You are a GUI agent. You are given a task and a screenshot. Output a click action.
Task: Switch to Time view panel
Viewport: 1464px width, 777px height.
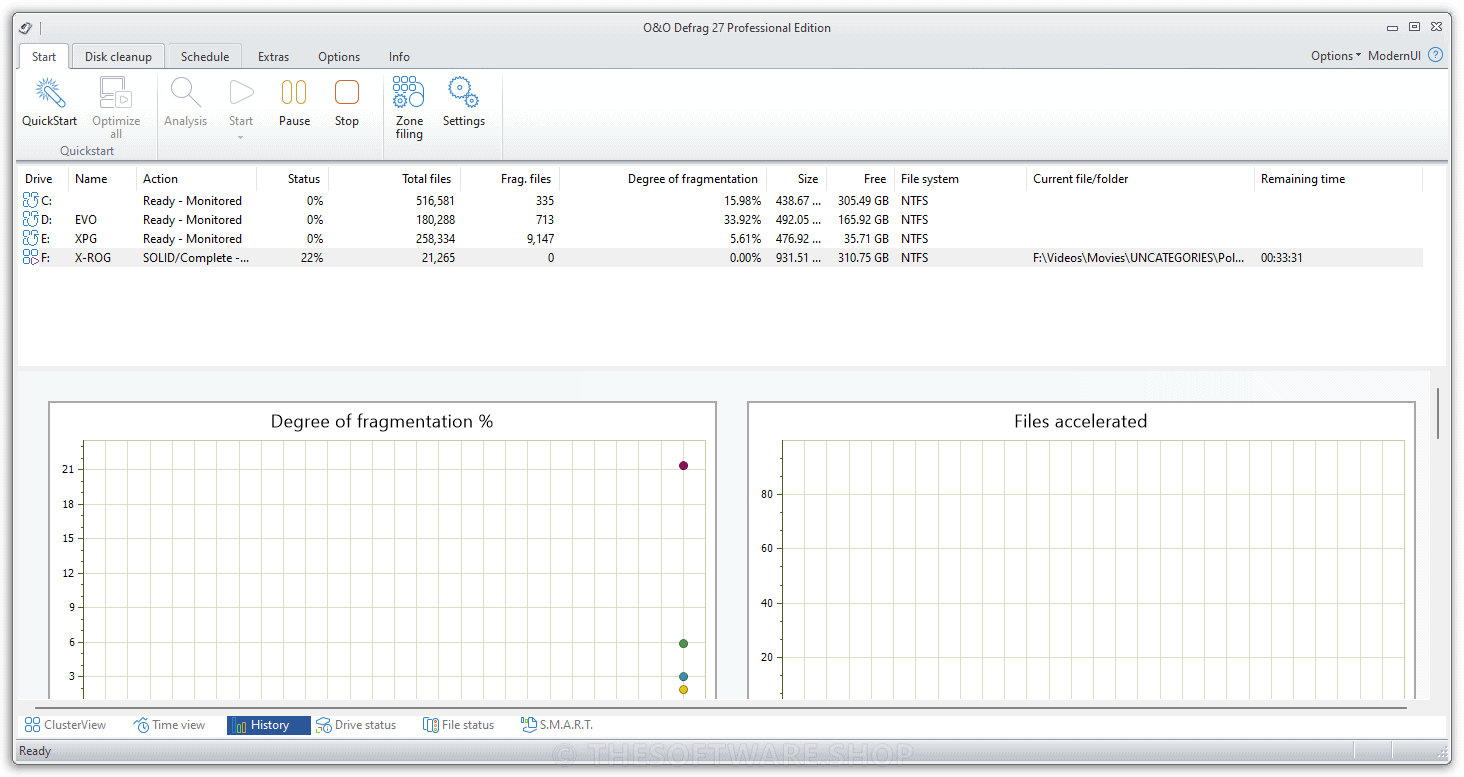coord(169,725)
